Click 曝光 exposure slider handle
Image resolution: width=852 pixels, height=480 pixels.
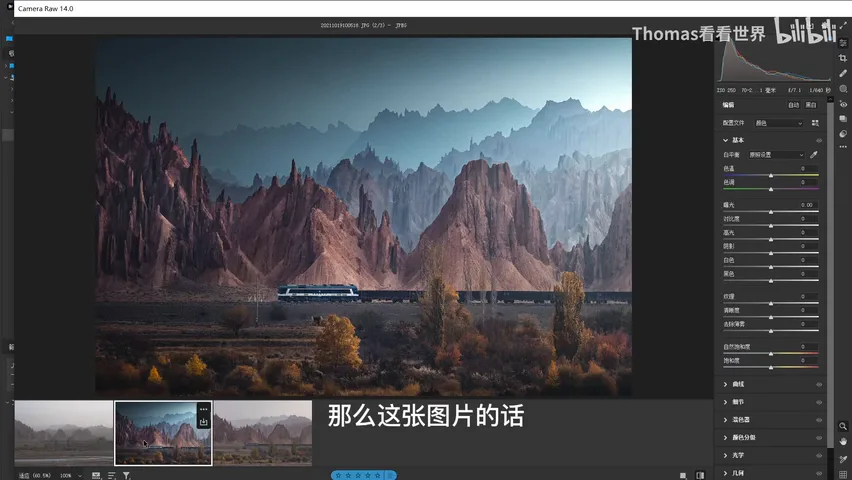pyautogui.click(x=770, y=211)
